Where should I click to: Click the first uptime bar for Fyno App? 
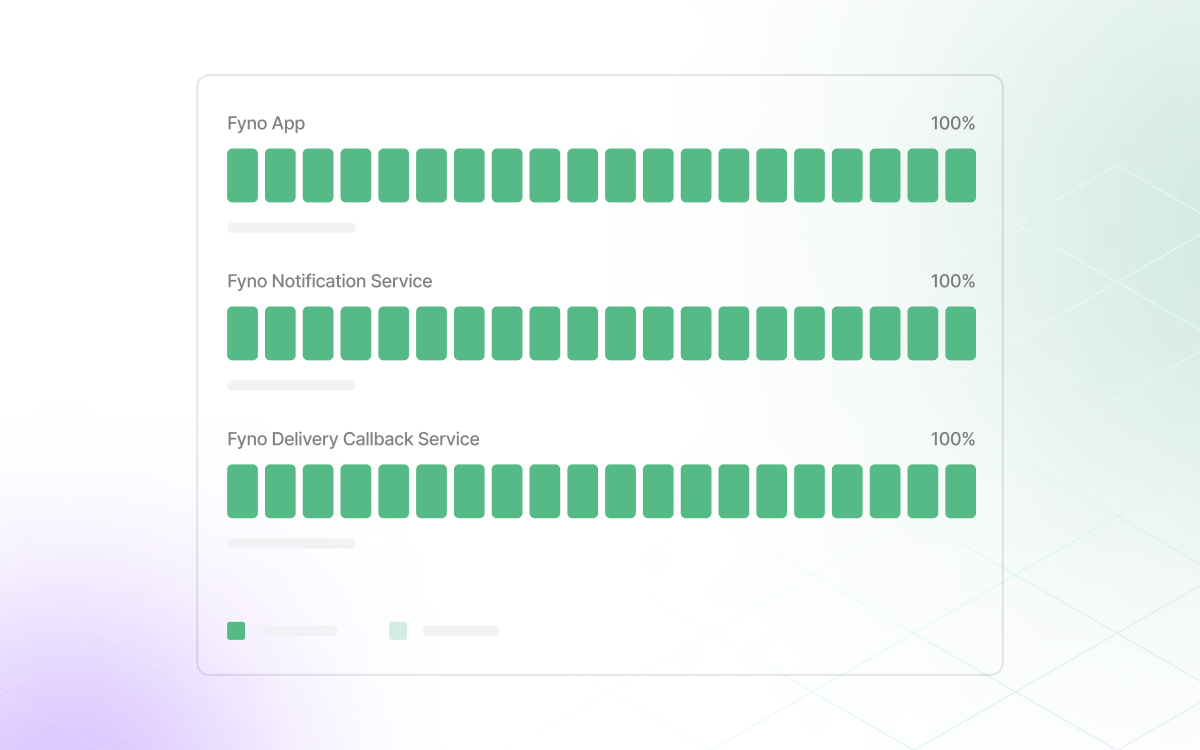pos(242,174)
